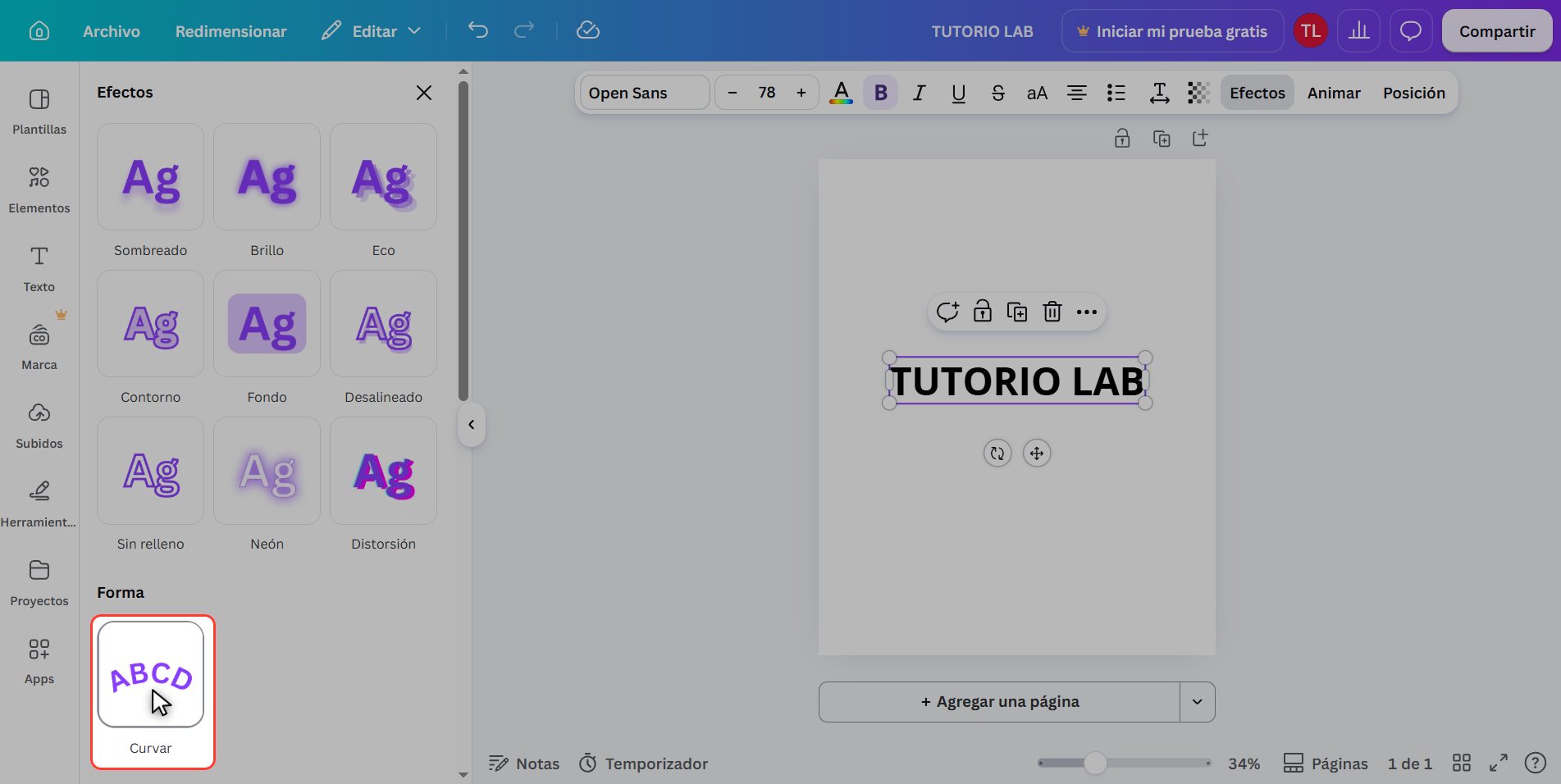Open Texto in the sidebar
1561x784 pixels.
pyautogui.click(x=39, y=269)
